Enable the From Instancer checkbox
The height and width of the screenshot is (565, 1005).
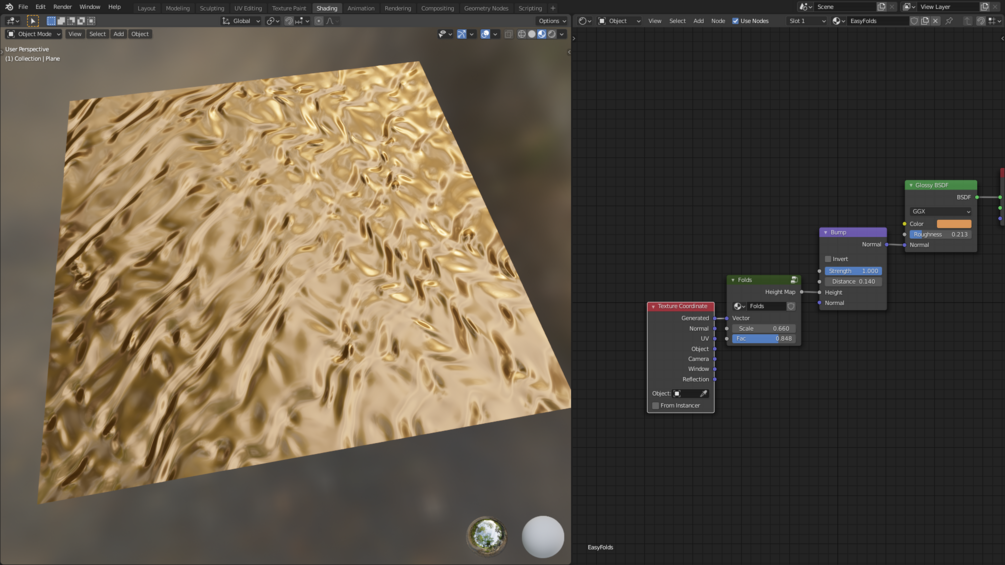coord(656,405)
